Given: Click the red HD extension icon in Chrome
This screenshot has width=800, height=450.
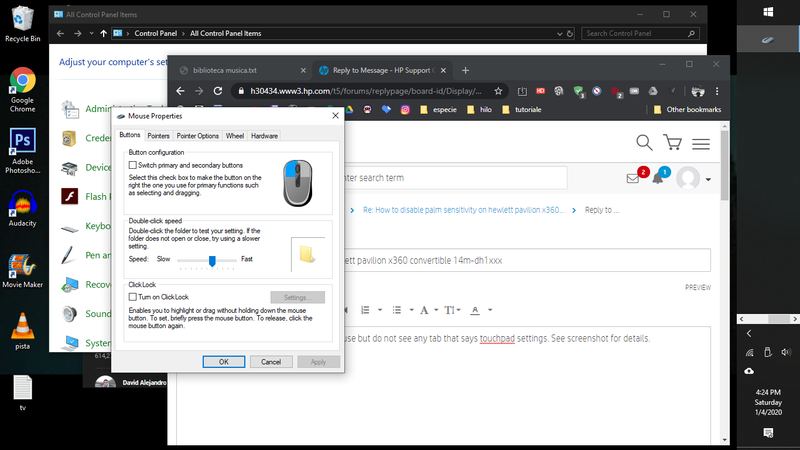Looking at the screenshot, I should coord(540,91).
